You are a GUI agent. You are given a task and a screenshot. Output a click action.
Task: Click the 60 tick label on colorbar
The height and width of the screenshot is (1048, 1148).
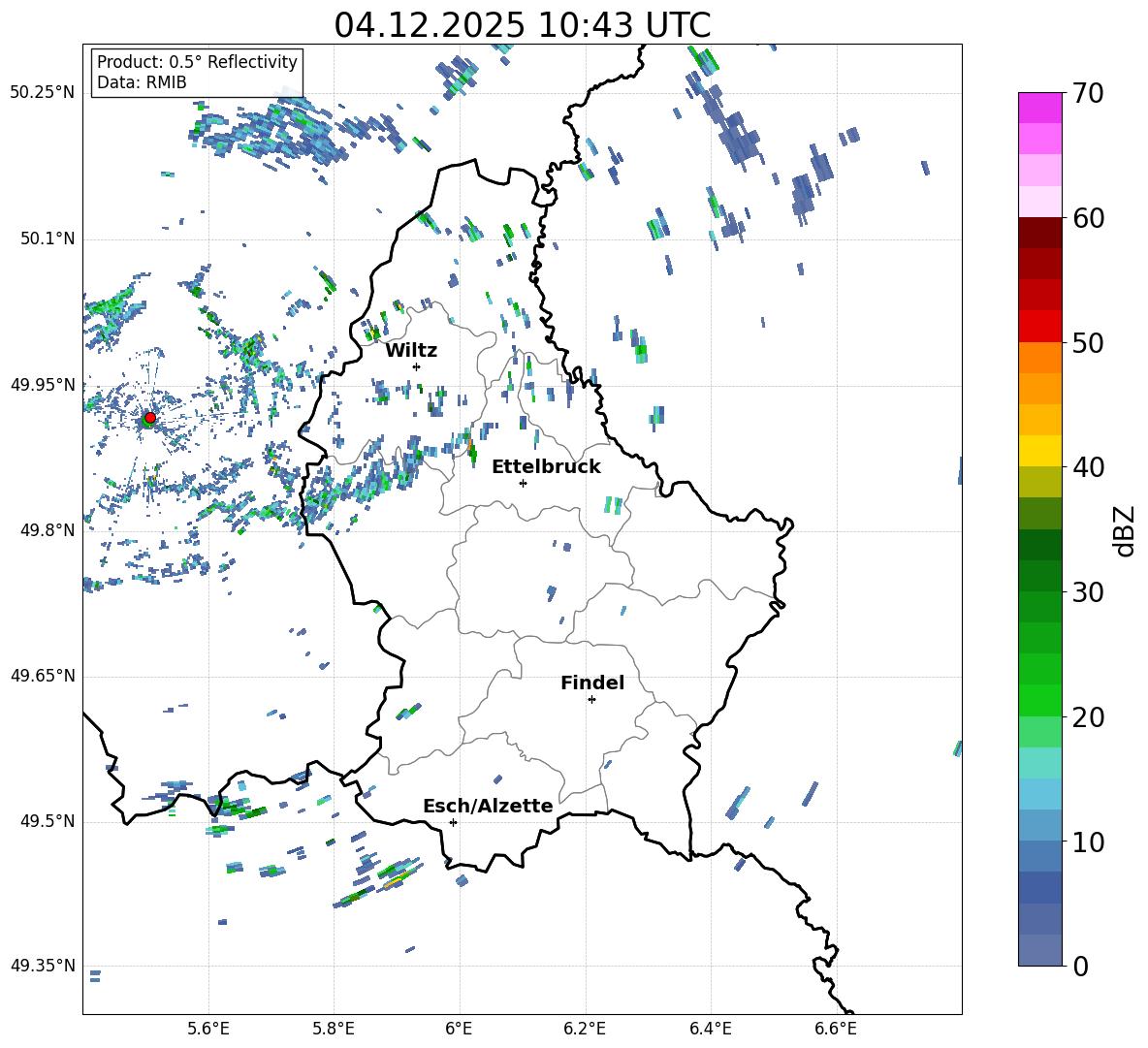point(1091,218)
